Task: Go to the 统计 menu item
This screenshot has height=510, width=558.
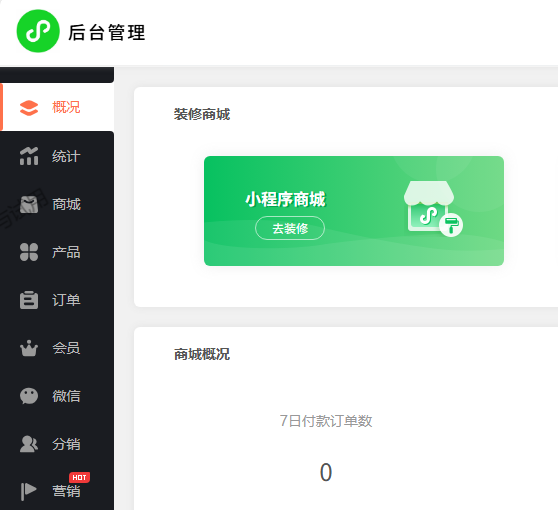Action: 57,156
